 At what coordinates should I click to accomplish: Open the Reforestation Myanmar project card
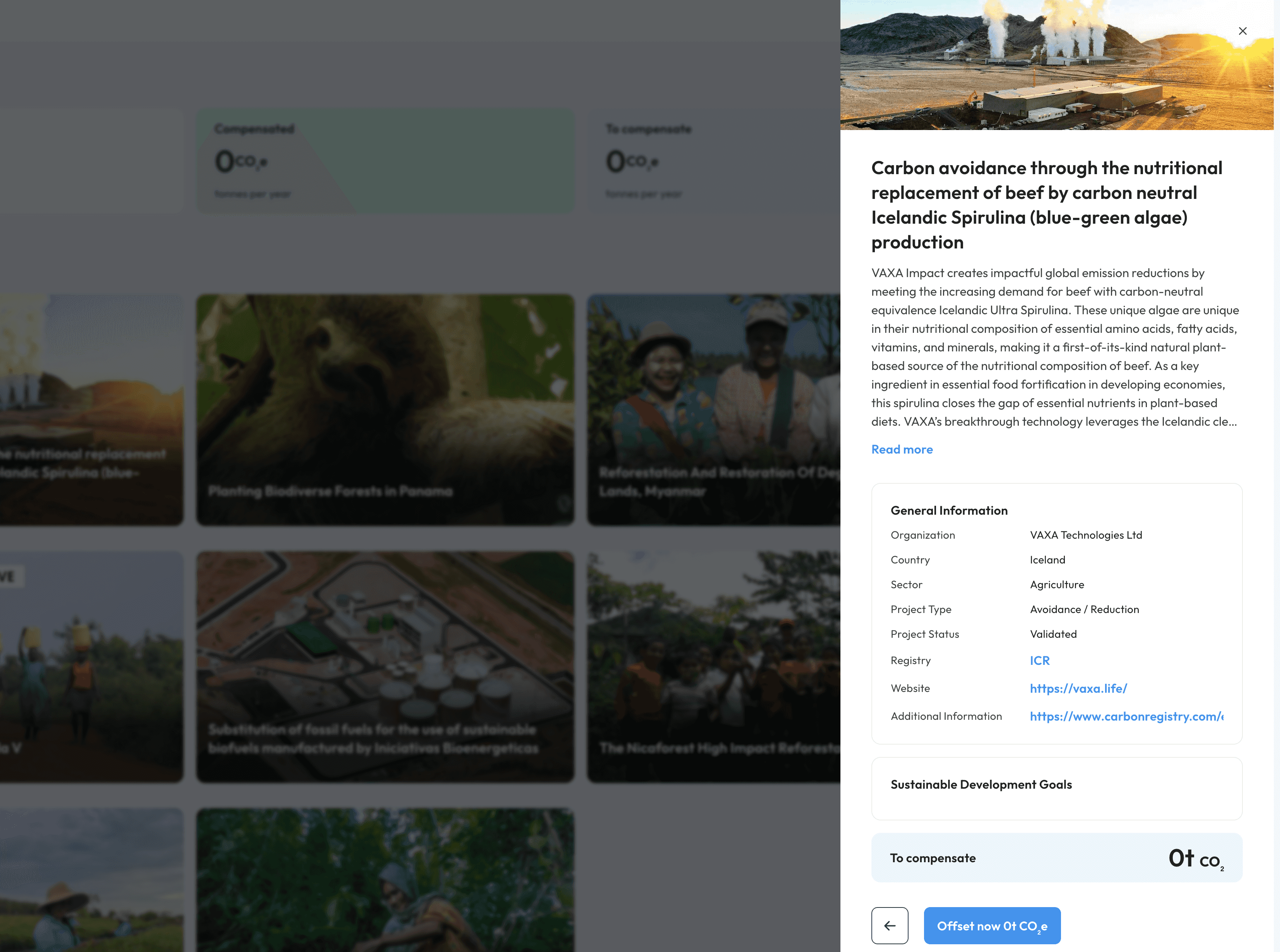(713, 409)
